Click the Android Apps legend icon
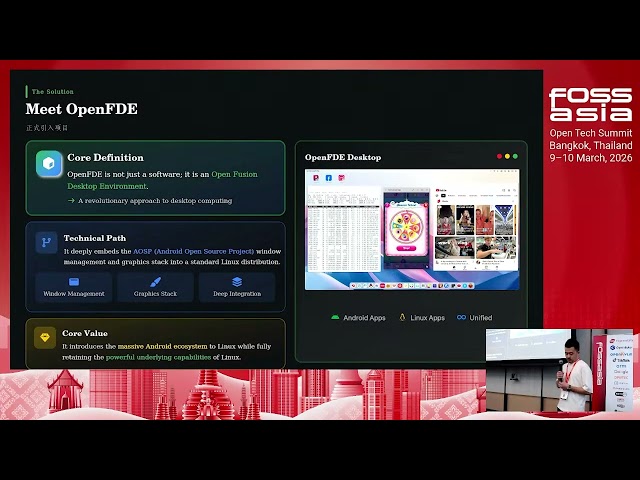The width and height of the screenshot is (640, 480). click(335, 317)
